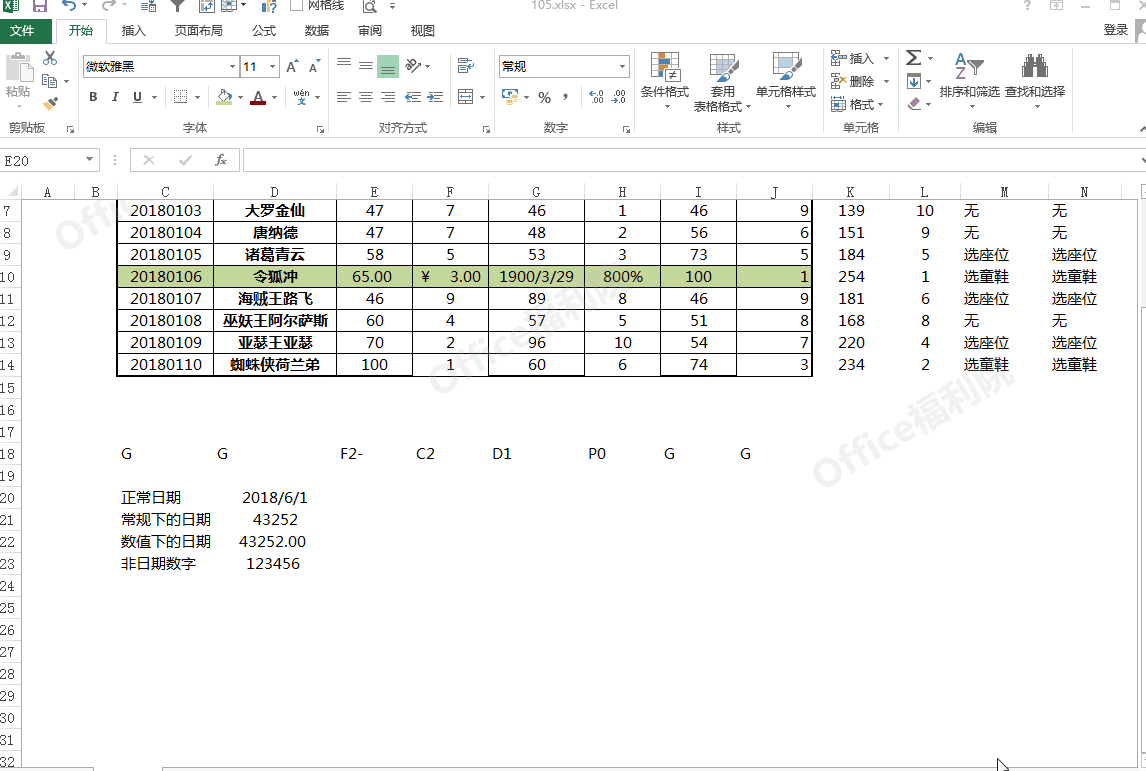
Task: Switch to the 插入 tab
Action: (133, 31)
